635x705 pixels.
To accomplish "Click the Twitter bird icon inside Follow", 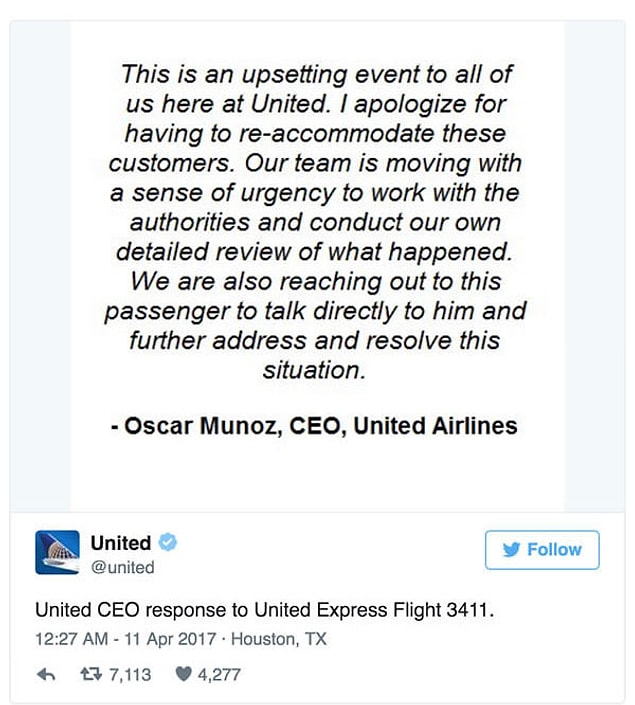I will (x=511, y=549).
